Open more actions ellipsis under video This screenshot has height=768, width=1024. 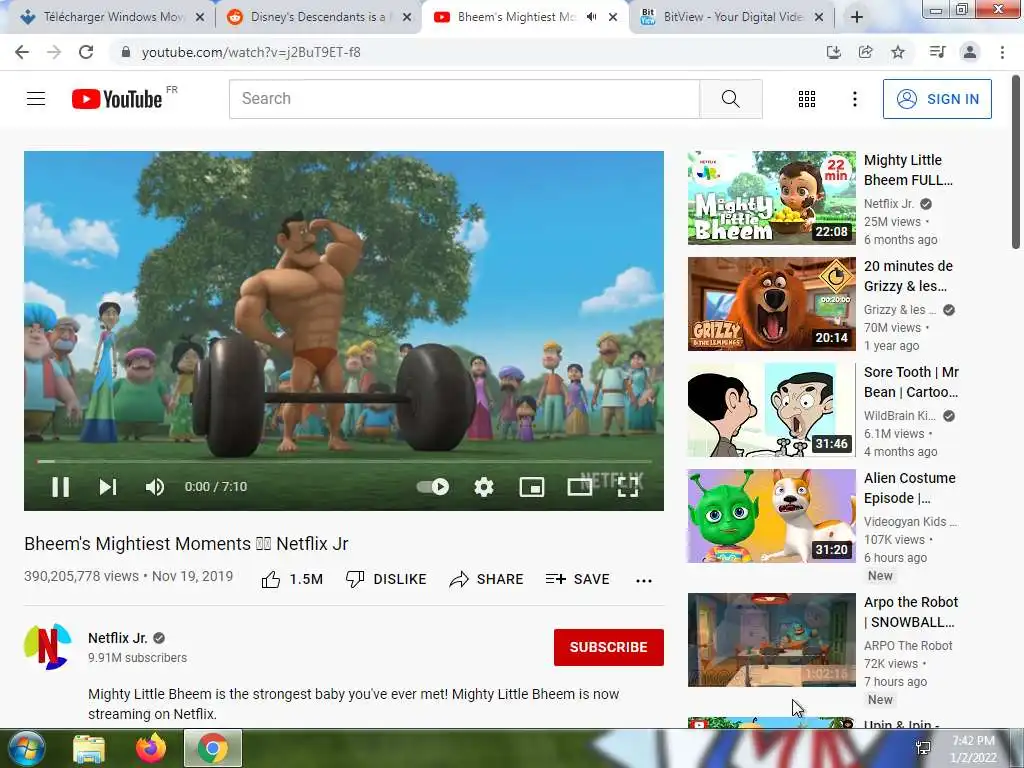[x=644, y=581]
